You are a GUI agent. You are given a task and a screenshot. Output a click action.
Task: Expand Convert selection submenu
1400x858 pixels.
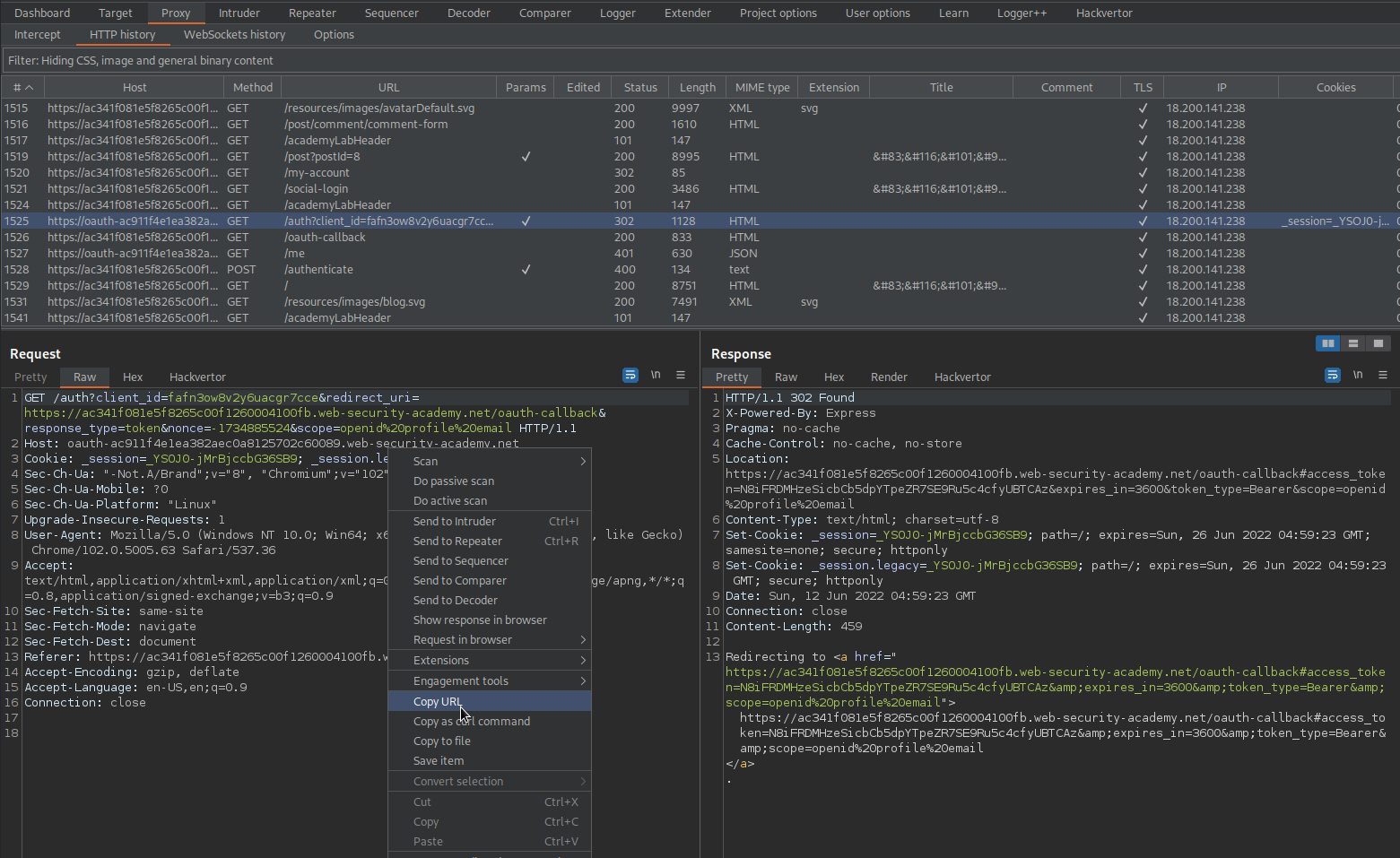(490, 781)
